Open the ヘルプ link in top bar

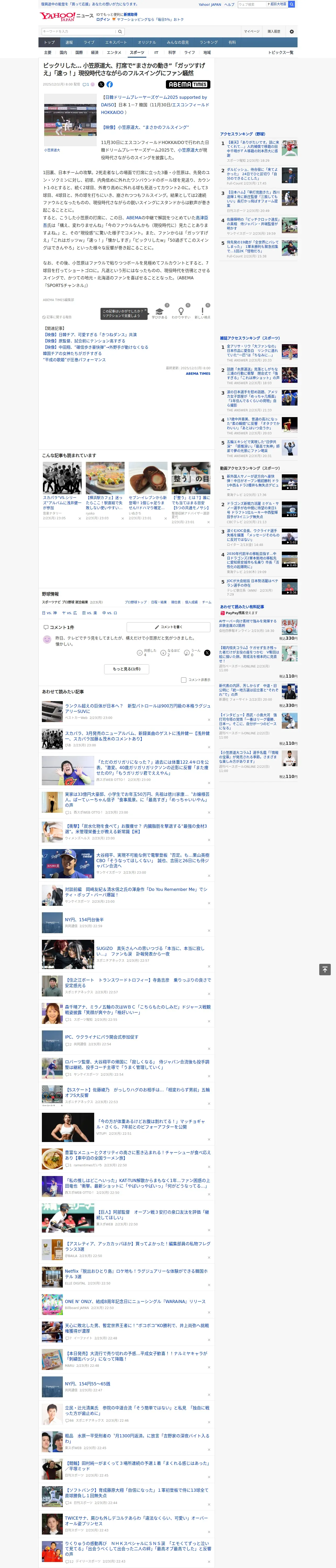click(229, 4)
